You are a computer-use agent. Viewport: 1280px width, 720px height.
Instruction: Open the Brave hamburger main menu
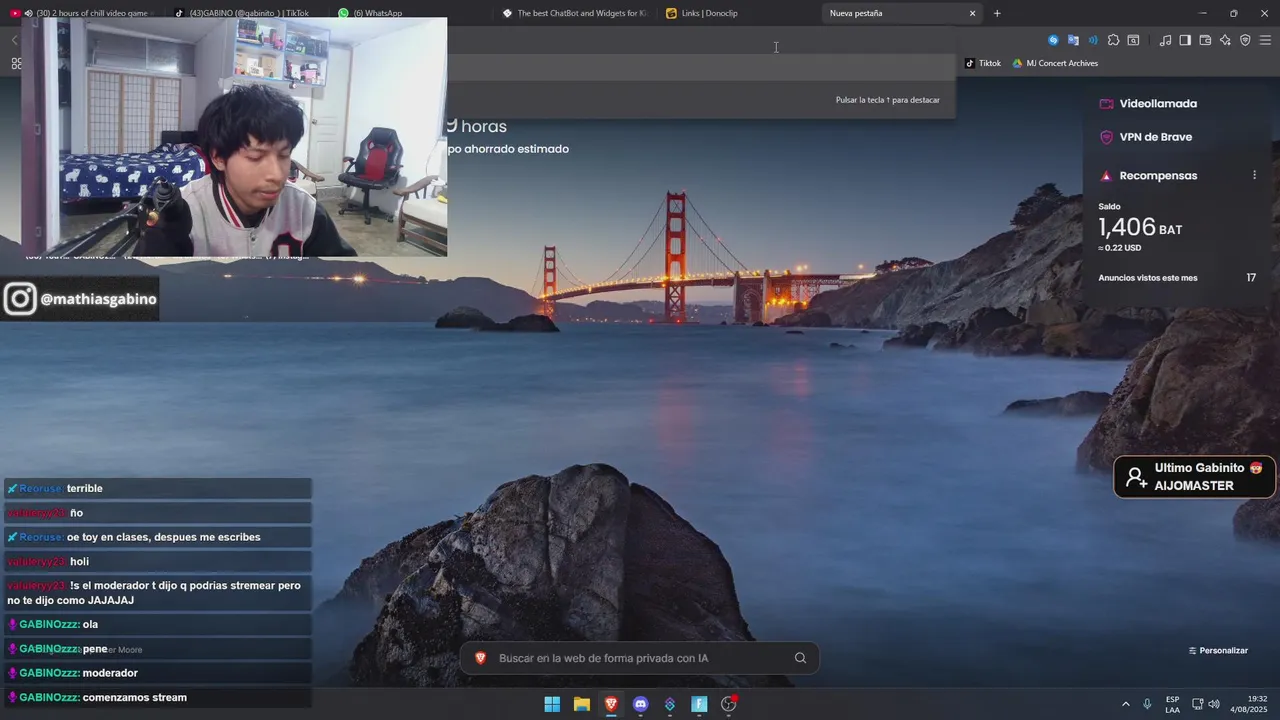(x=1265, y=40)
